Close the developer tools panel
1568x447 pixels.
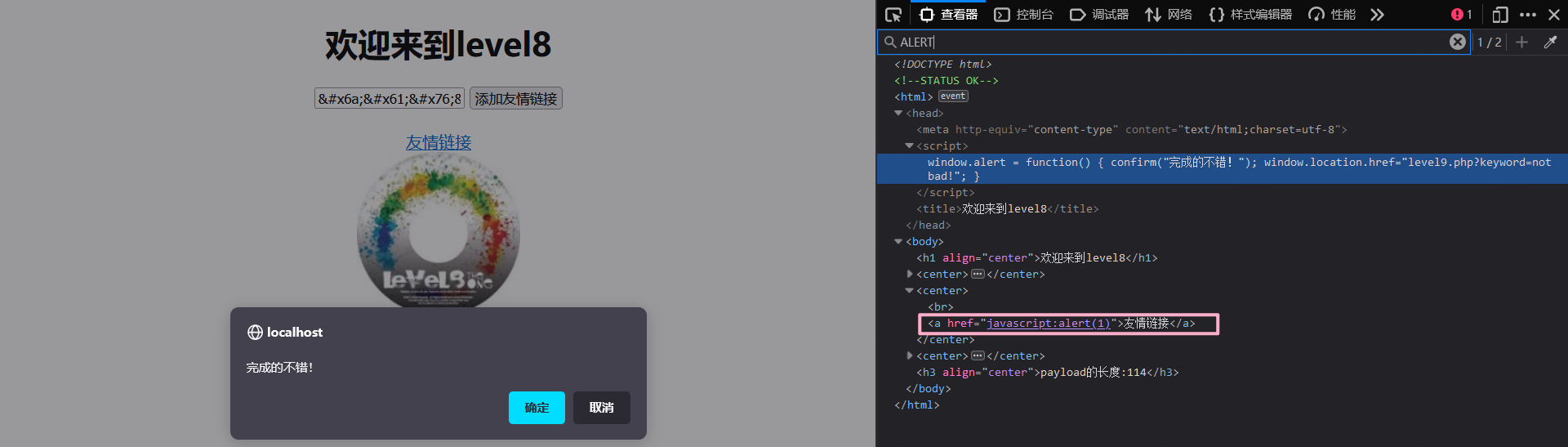click(1554, 15)
